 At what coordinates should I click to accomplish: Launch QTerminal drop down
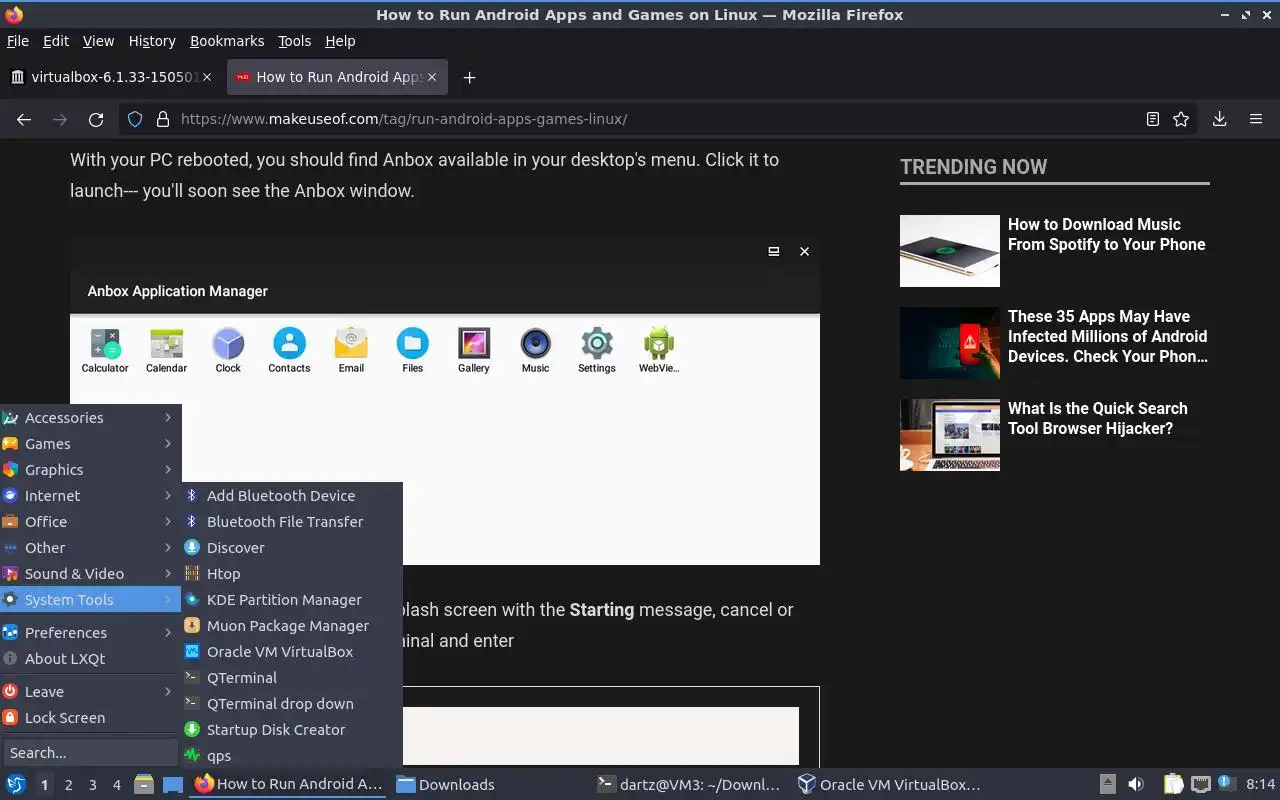292,704
